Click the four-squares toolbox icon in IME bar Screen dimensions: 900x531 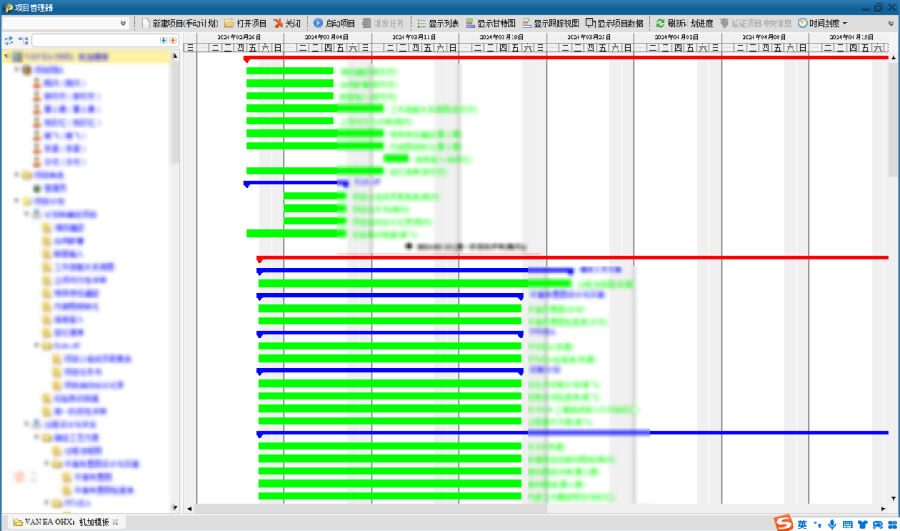[x=893, y=524]
